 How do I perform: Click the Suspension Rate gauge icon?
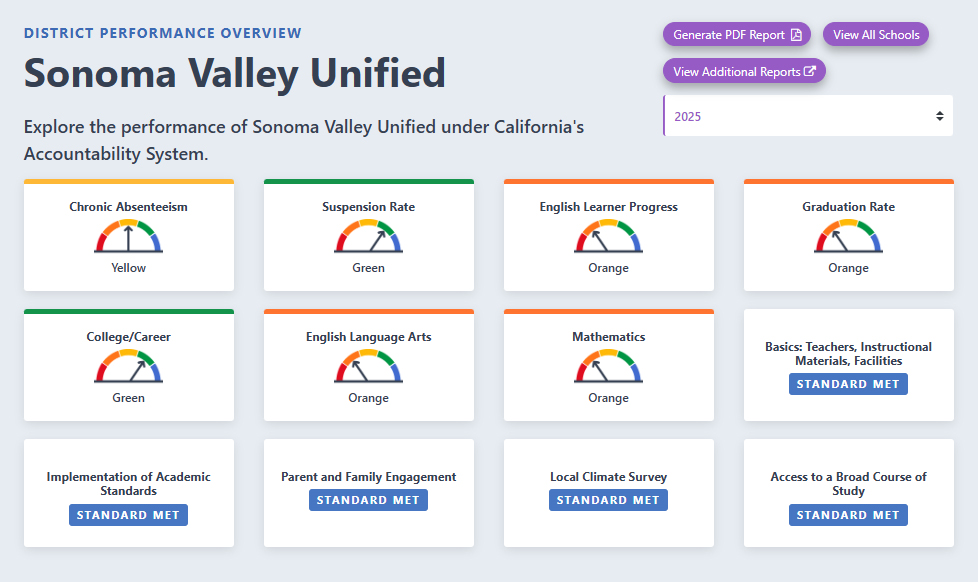[368, 237]
